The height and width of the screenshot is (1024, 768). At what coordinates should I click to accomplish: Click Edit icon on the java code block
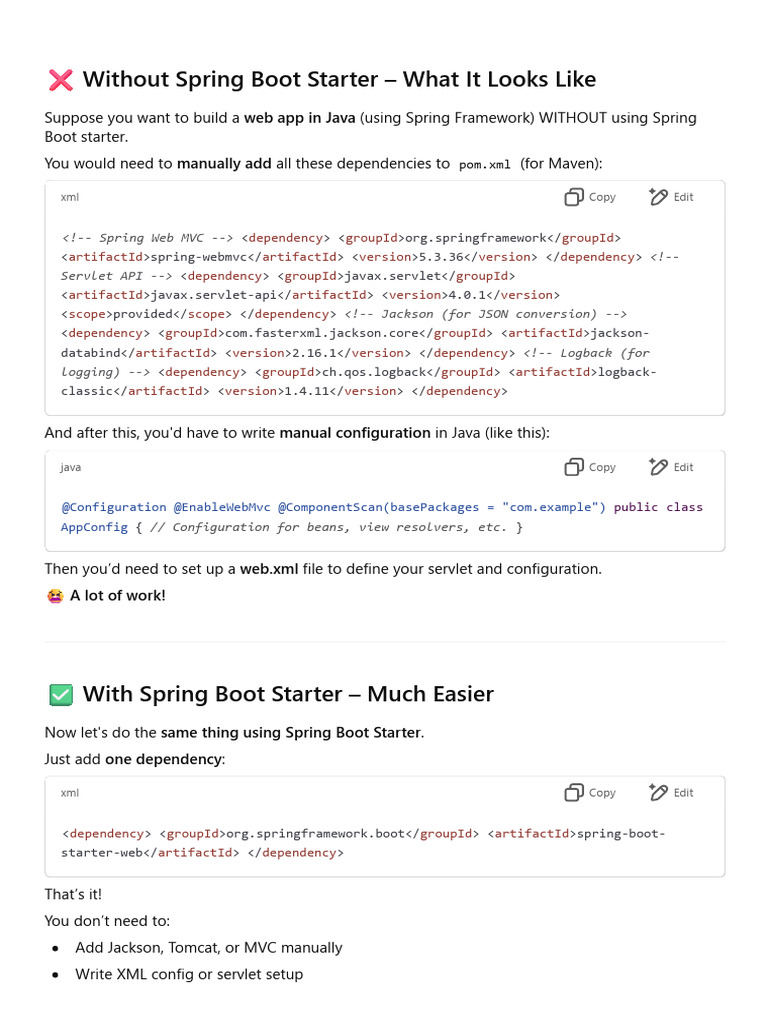coord(659,467)
